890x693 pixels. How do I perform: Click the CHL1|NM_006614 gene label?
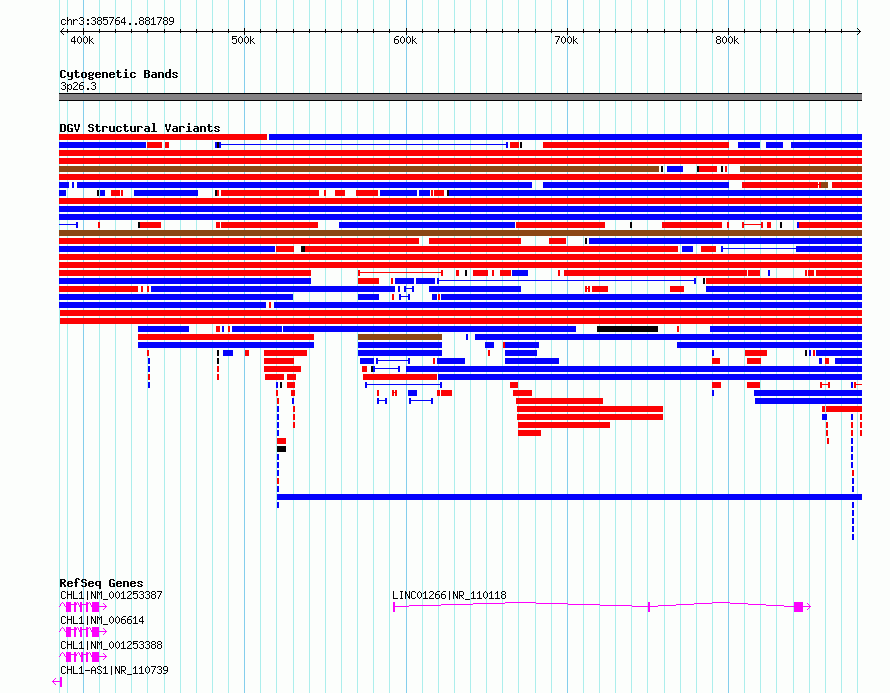click(102, 620)
